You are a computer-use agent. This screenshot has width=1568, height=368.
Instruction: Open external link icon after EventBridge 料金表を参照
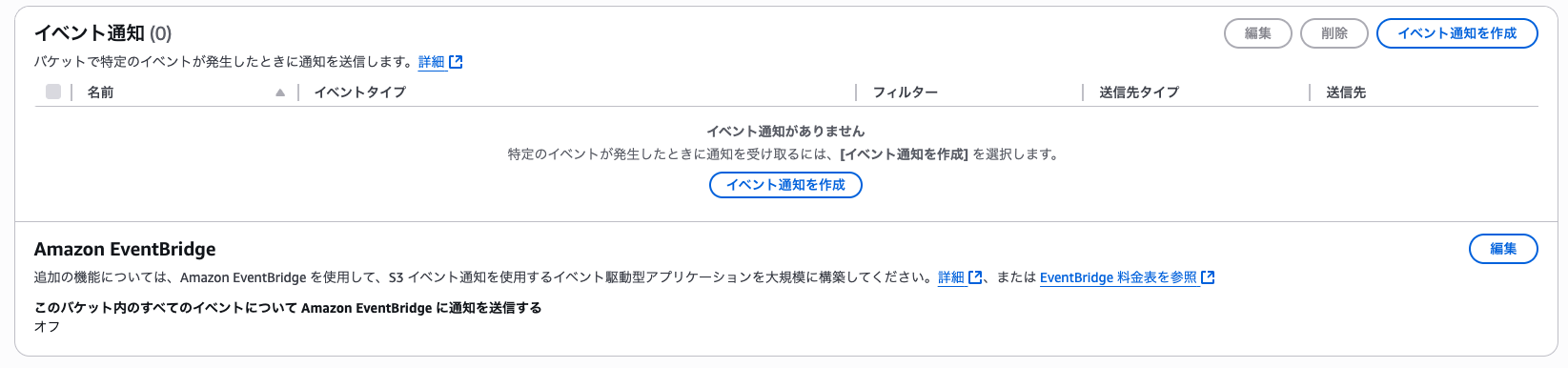click(x=1208, y=277)
